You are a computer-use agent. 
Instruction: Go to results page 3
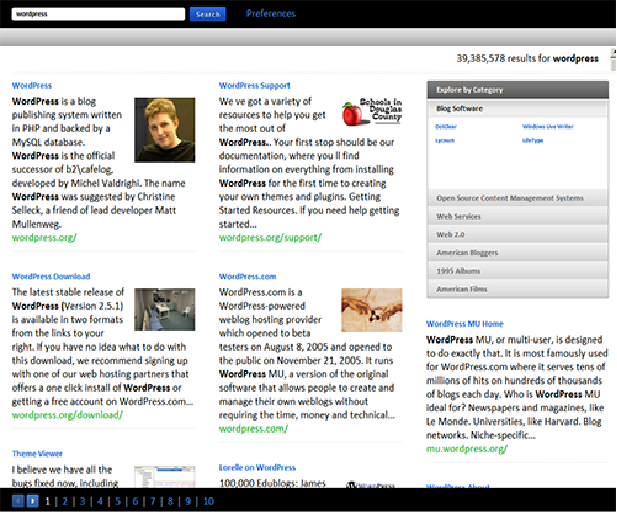(82, 501)
